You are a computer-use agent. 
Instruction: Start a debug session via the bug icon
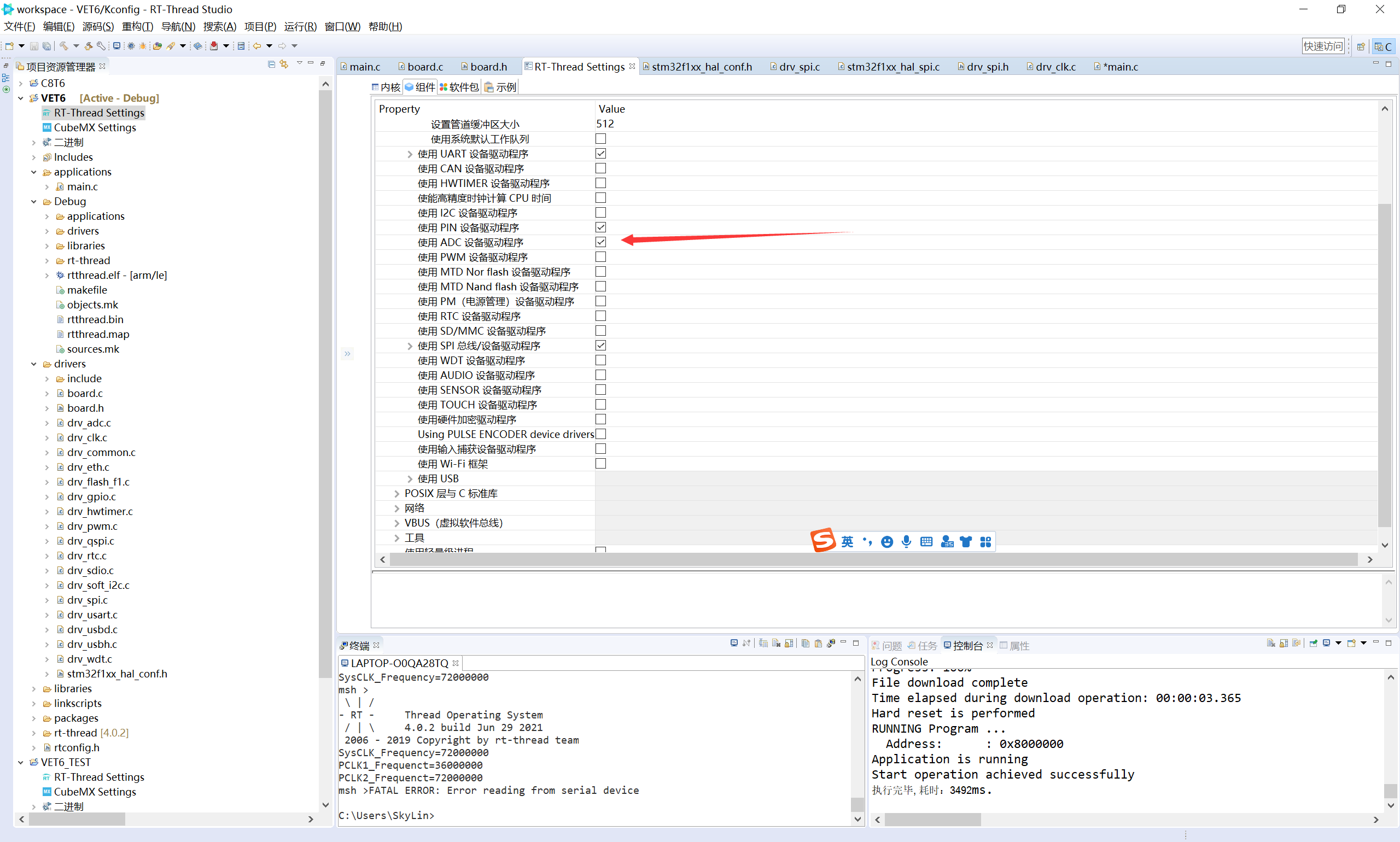(x=143, y=45)
